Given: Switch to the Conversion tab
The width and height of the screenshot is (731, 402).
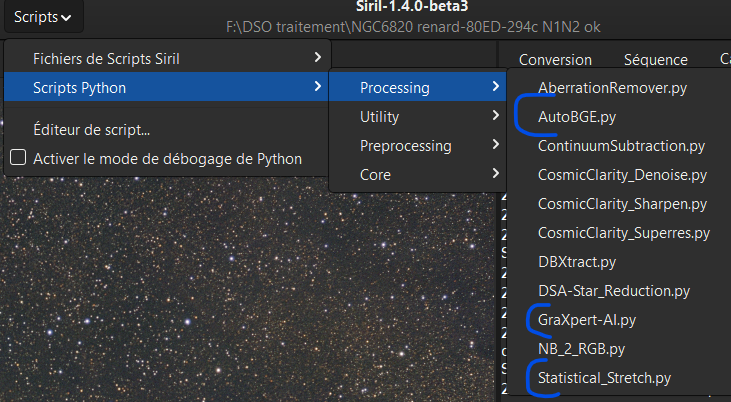Looking at the screenshot, I should point(555,61).
